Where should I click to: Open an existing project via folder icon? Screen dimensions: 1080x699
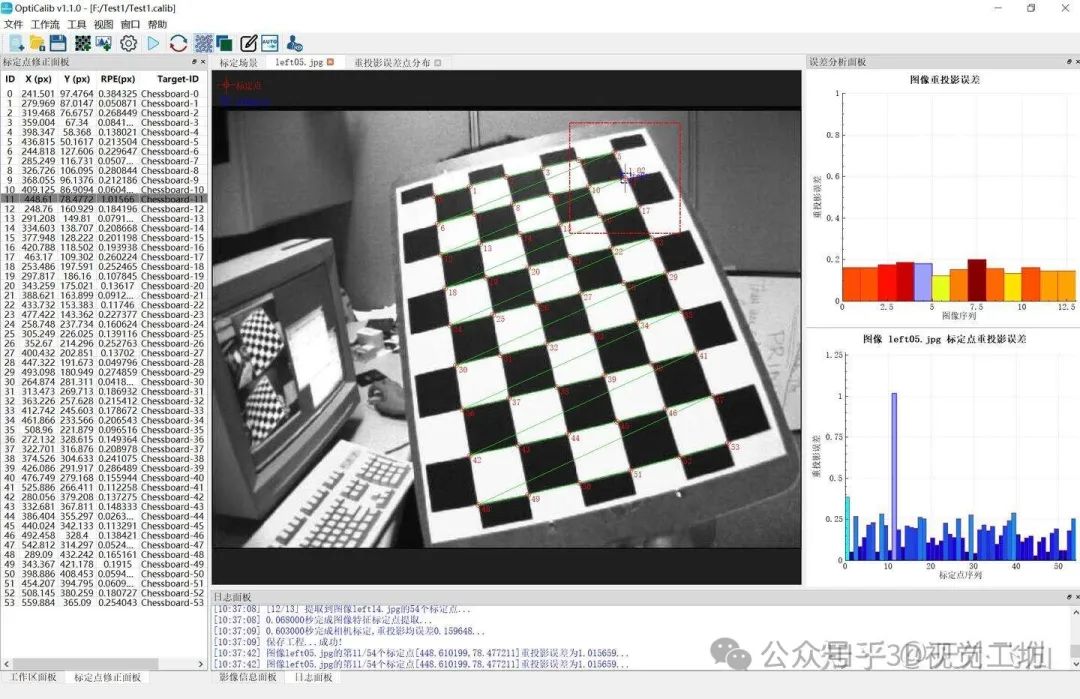pyautogui.click(x=37, y=43)
